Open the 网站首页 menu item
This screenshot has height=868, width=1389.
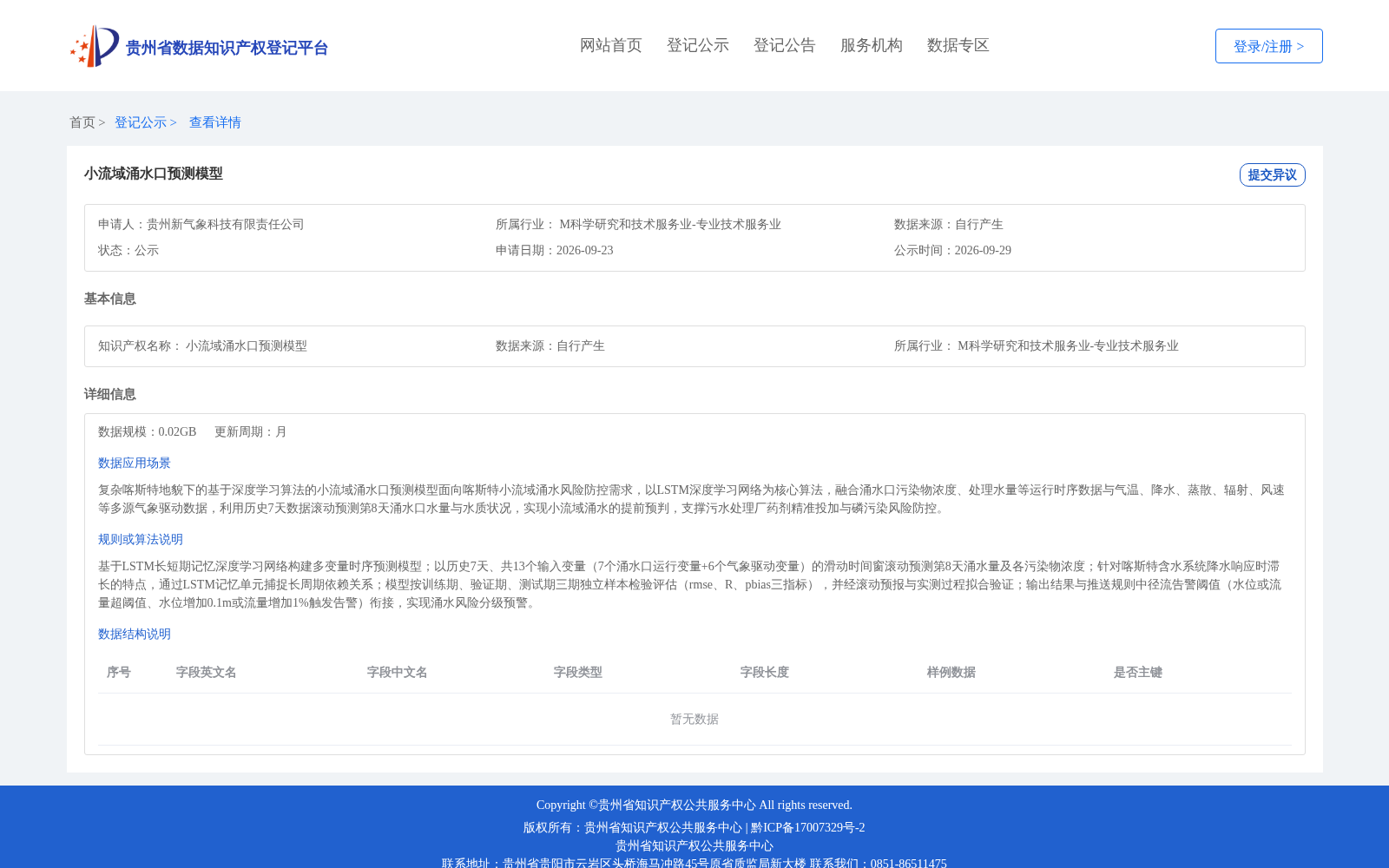611,45
